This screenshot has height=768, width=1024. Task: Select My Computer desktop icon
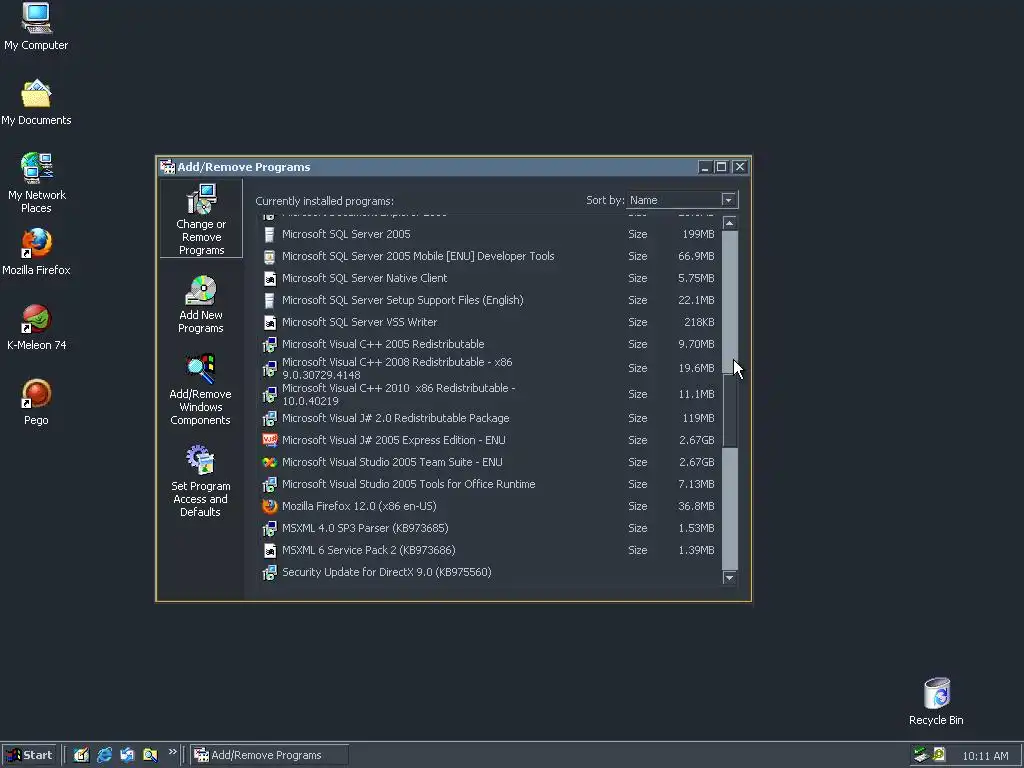click(x=36, y=26)
